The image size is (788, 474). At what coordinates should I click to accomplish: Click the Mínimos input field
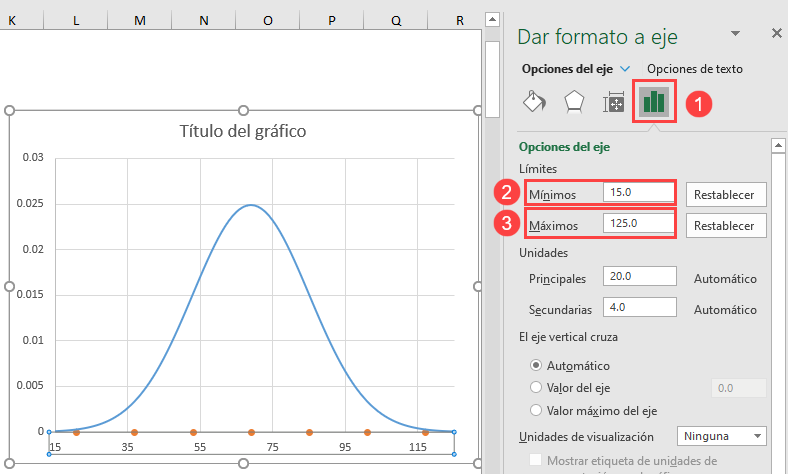click(639, 193)
